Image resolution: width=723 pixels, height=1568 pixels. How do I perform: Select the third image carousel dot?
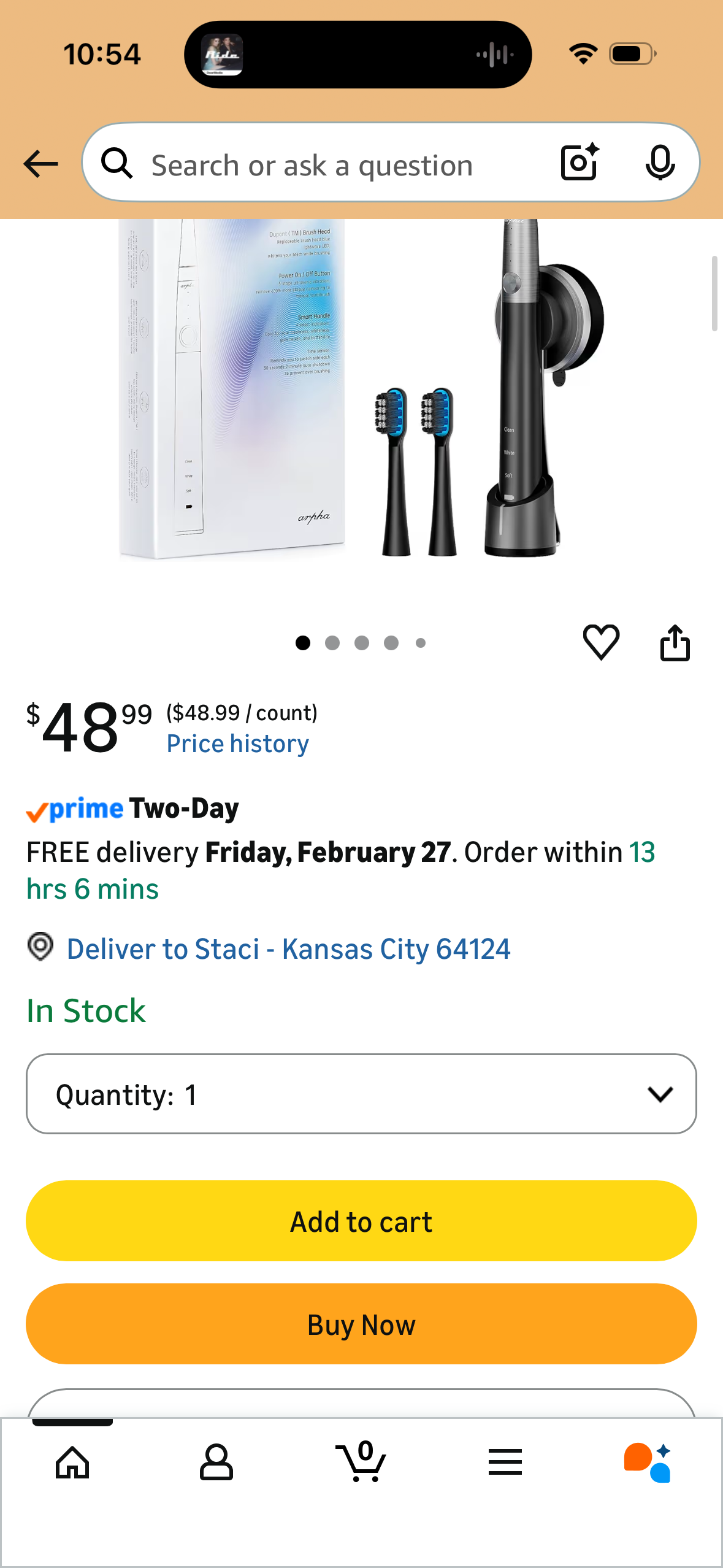point(362,643)
